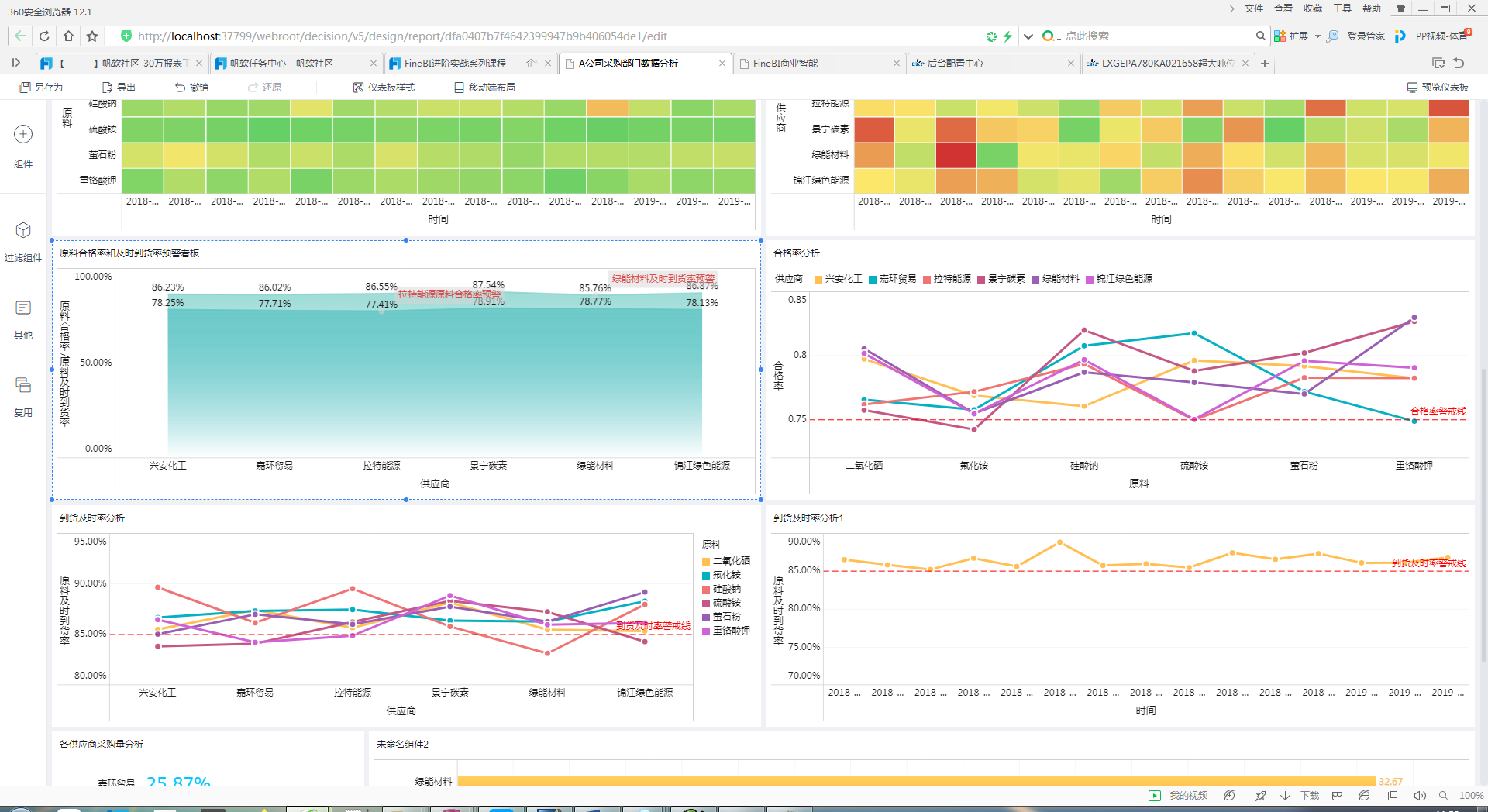Open the 过滤组件 panel icon
Screen dimensions: 1488x812
[x=23, y=231]
